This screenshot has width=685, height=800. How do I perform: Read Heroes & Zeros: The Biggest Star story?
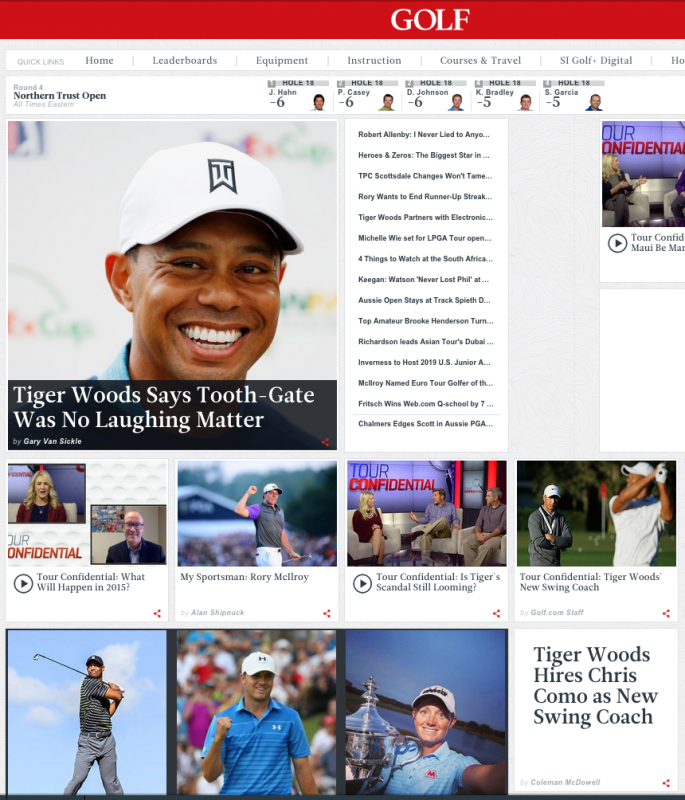click(x=424, y=155)
